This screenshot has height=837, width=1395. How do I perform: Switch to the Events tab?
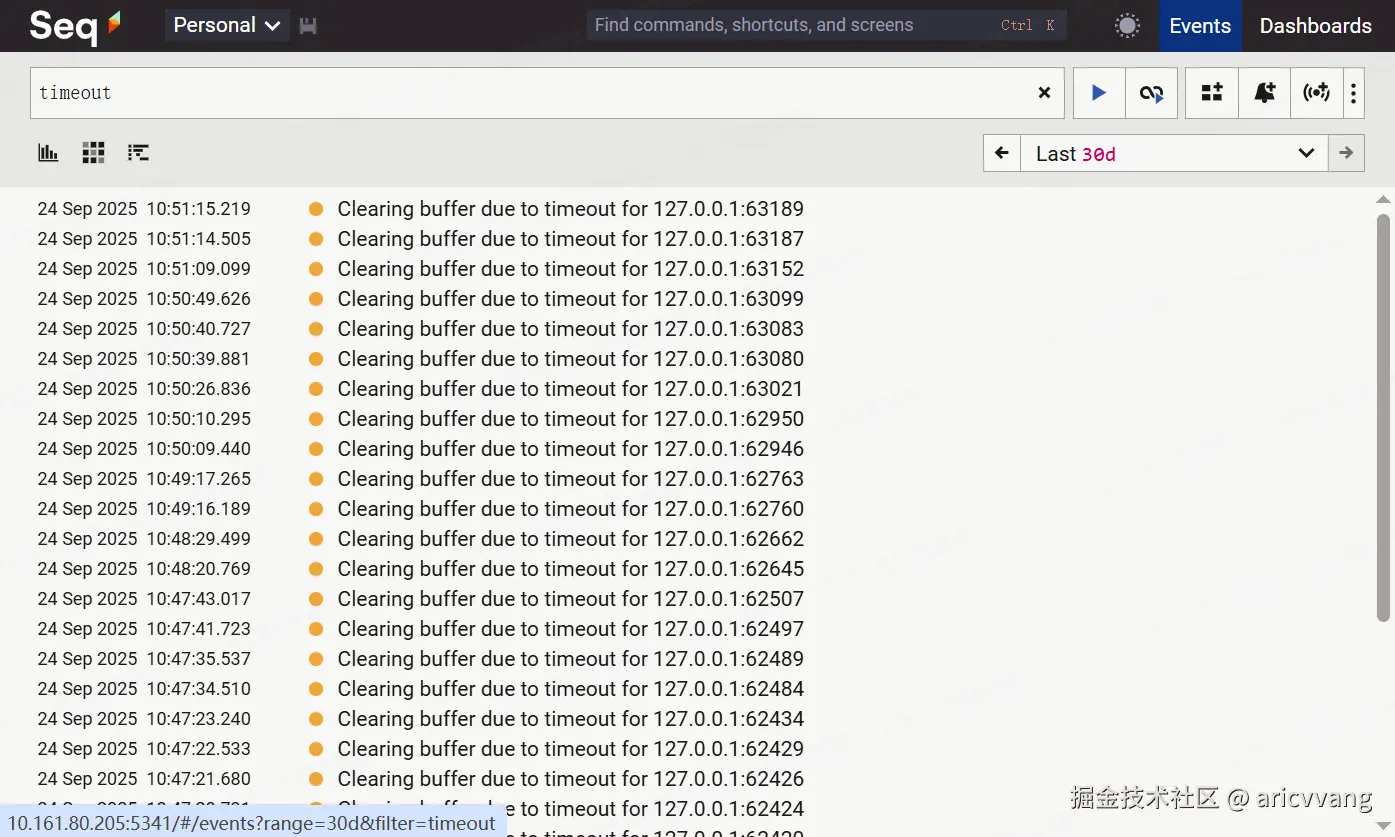tap(1200, 26)
